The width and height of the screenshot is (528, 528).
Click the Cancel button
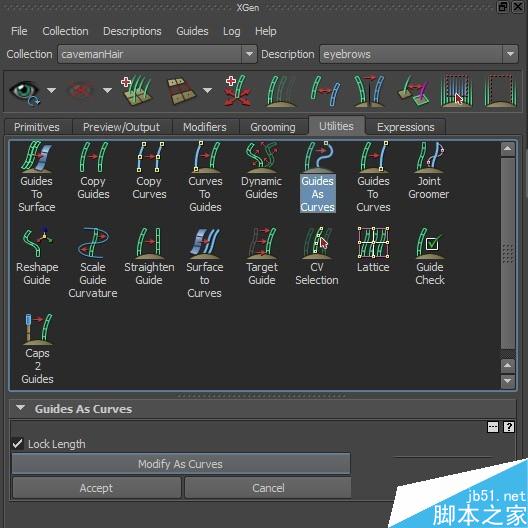[x=268, y=488]
